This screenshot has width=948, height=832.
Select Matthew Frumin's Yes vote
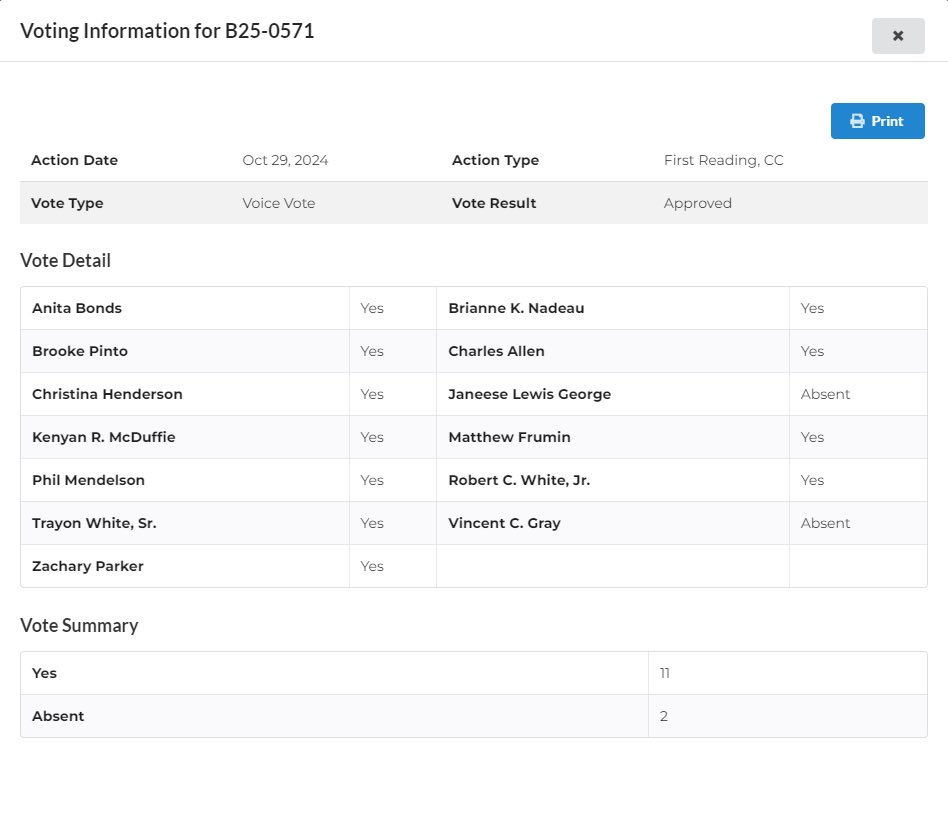(812, 437)
